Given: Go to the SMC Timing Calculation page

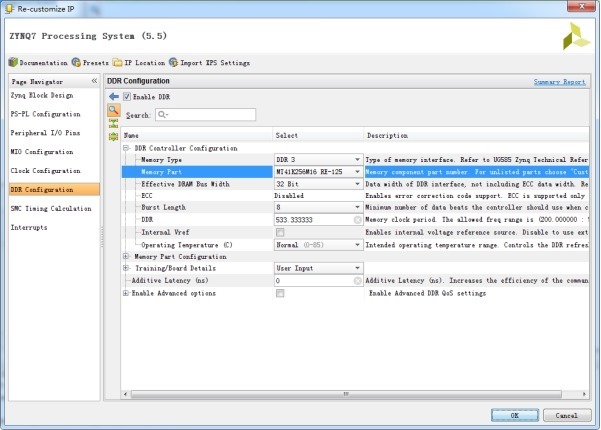Looking at the screenshot, I should click(51, 208).
